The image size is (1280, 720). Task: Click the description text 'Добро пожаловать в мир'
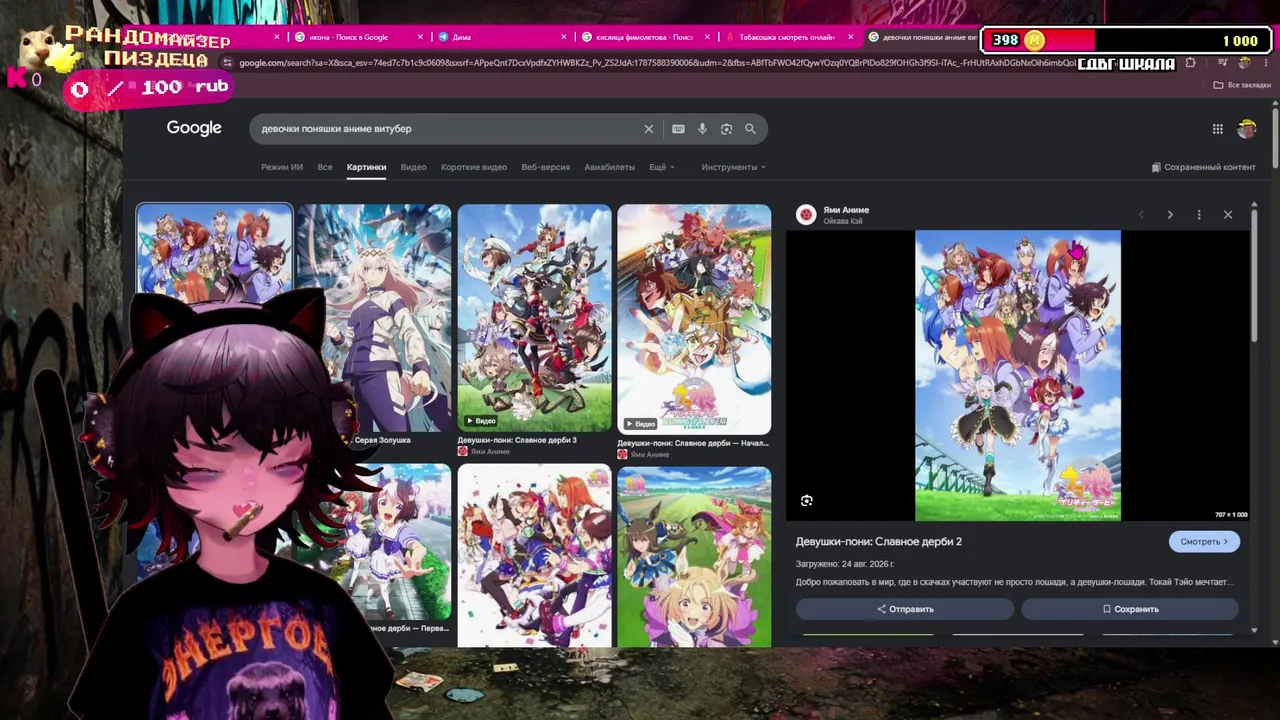(x=1015, y=582)
